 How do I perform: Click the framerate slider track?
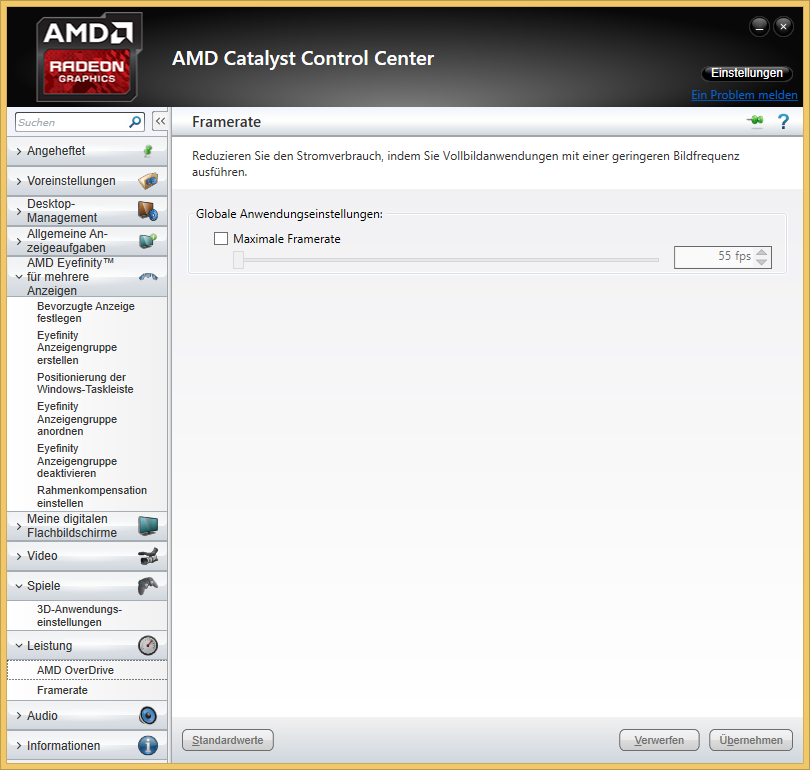coord(451,260)
